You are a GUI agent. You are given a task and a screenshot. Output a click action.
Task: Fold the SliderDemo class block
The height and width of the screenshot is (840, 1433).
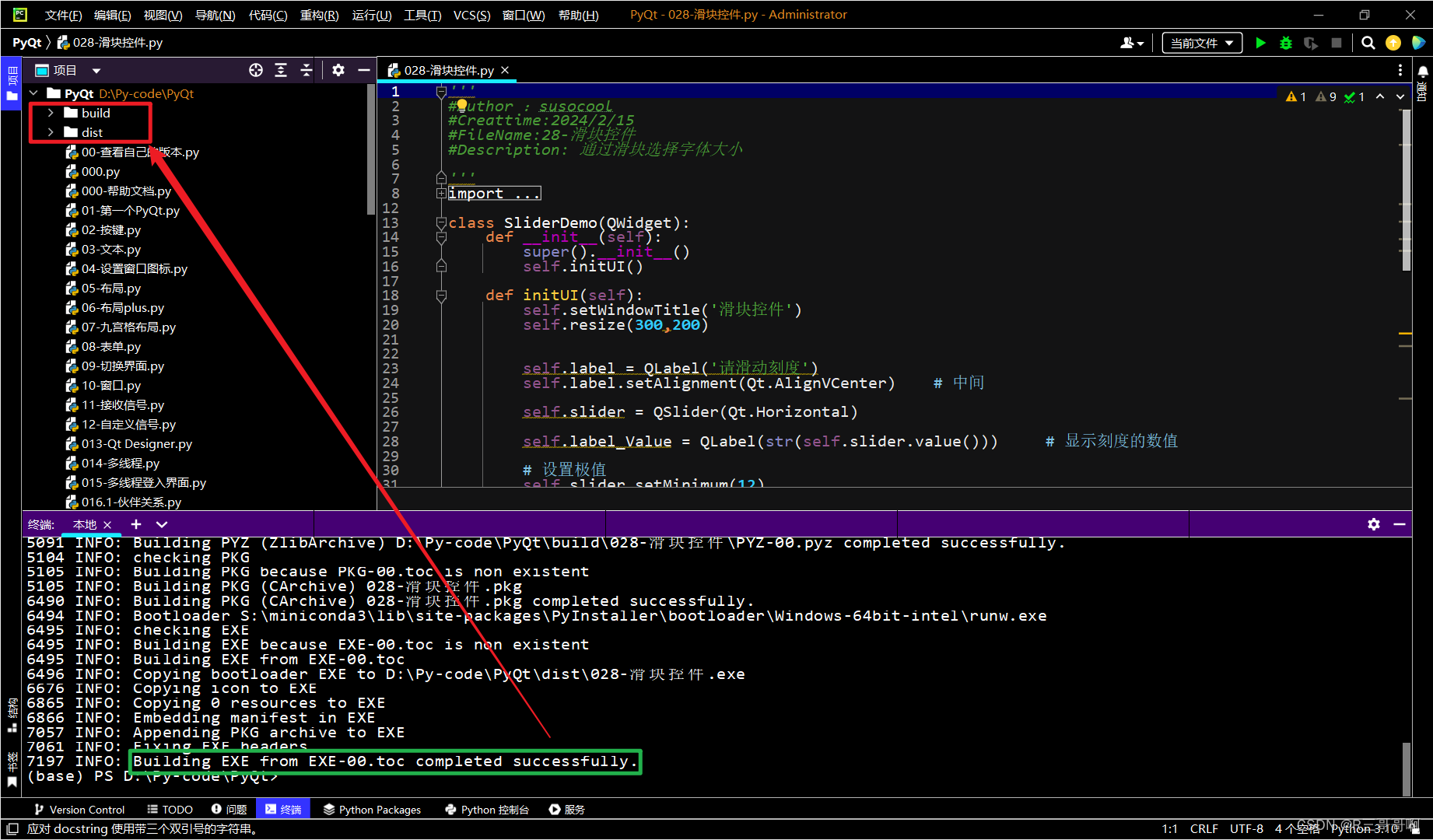(x=441, y=222)
